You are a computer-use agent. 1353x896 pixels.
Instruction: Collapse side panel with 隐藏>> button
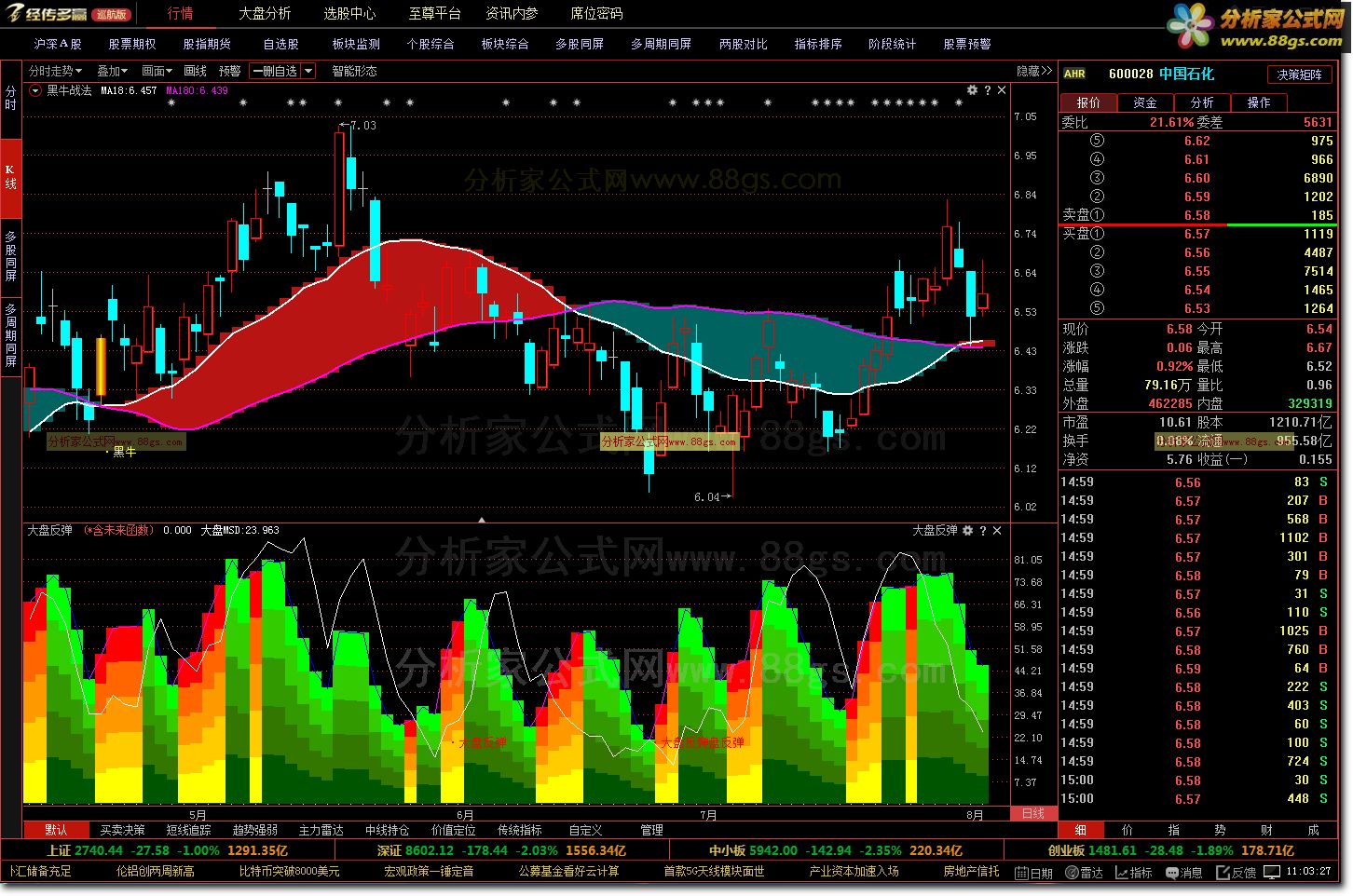point(1034,71)
